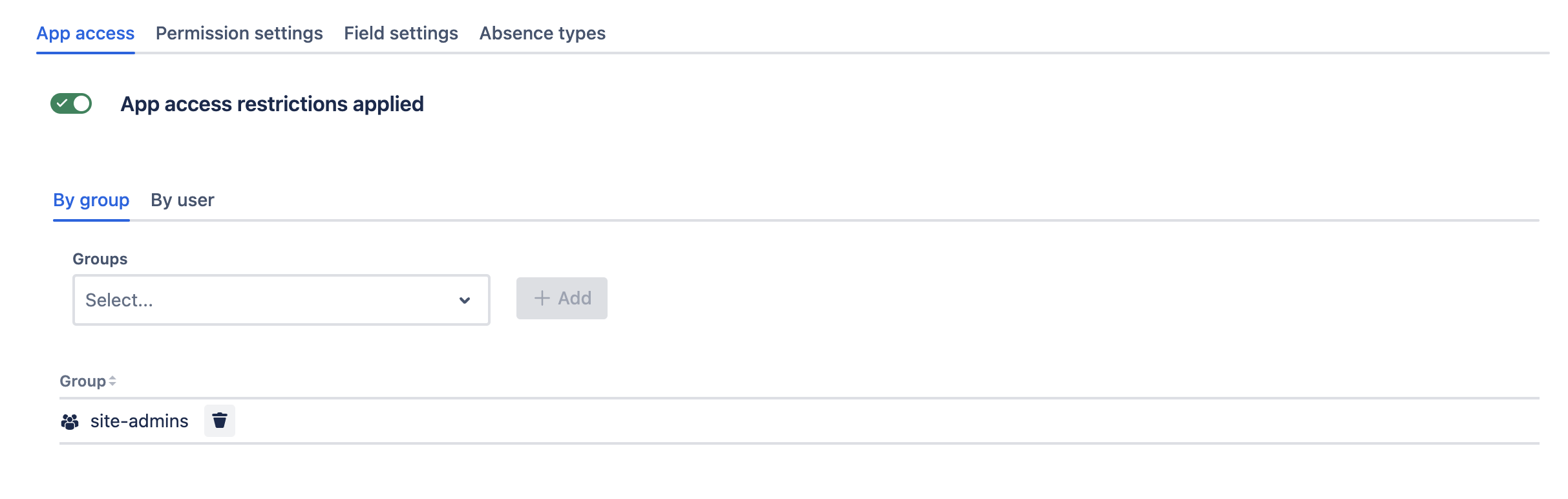Click the people icon beside site-admins

tap(70, 422)
